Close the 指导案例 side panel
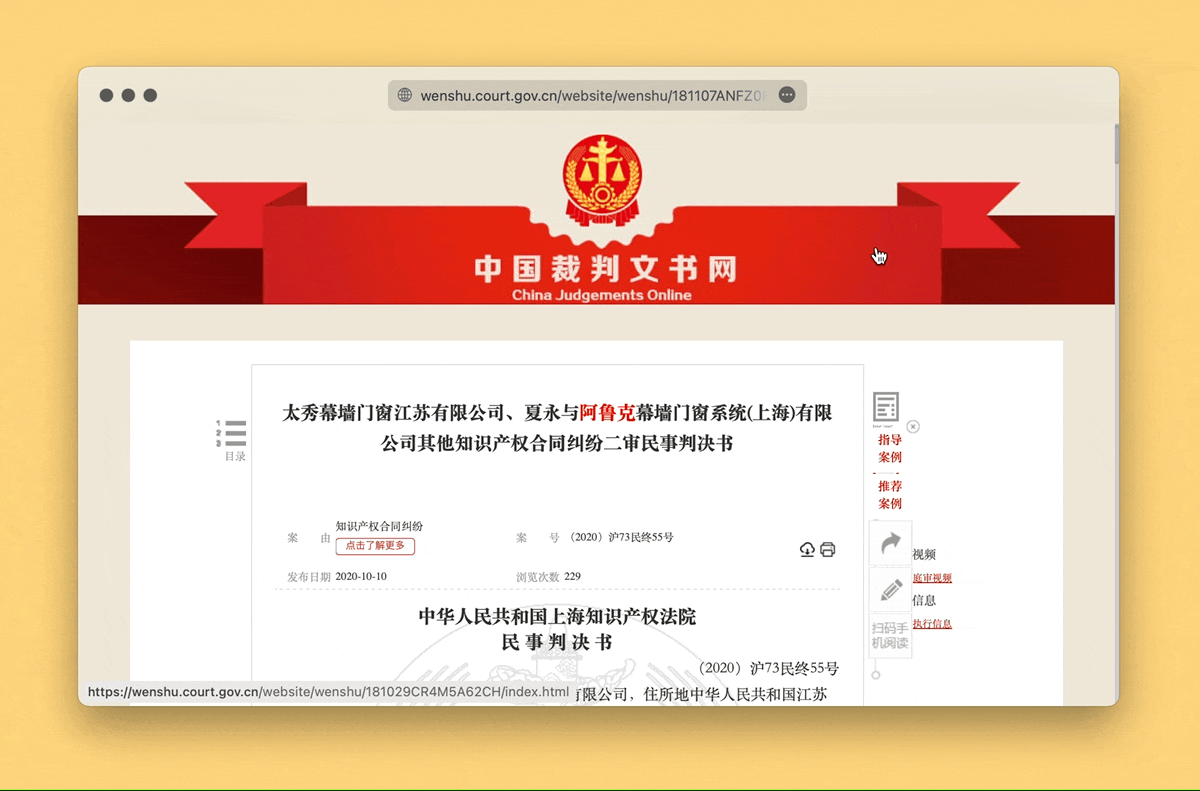This screenshot has height=791, width=1200. click(913, 427)
